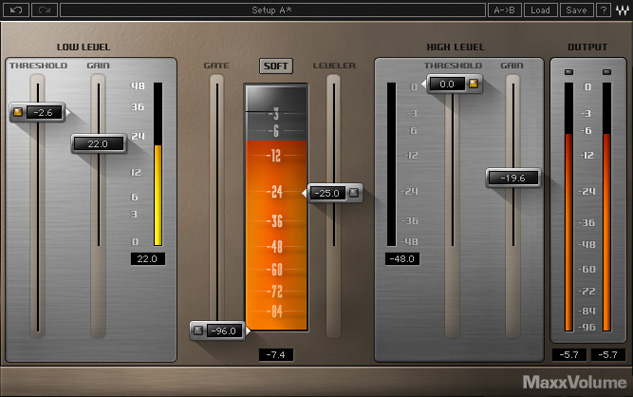Toggle the Leveler on/off square button
This screenshot has width=633, height=397.
pyautogui.click(x=354, y=193)
